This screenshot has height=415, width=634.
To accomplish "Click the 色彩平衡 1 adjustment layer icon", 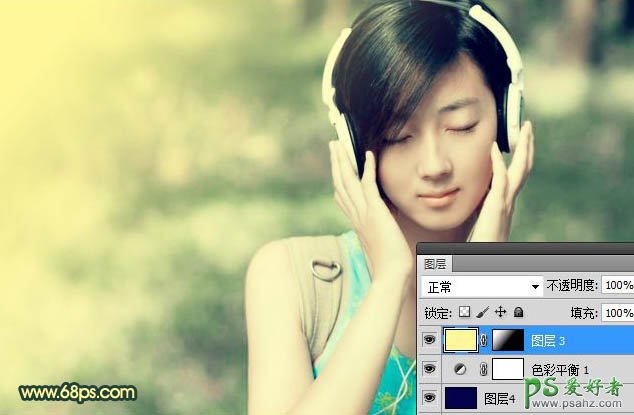I will pyautogui.click(x=459, y=369).
